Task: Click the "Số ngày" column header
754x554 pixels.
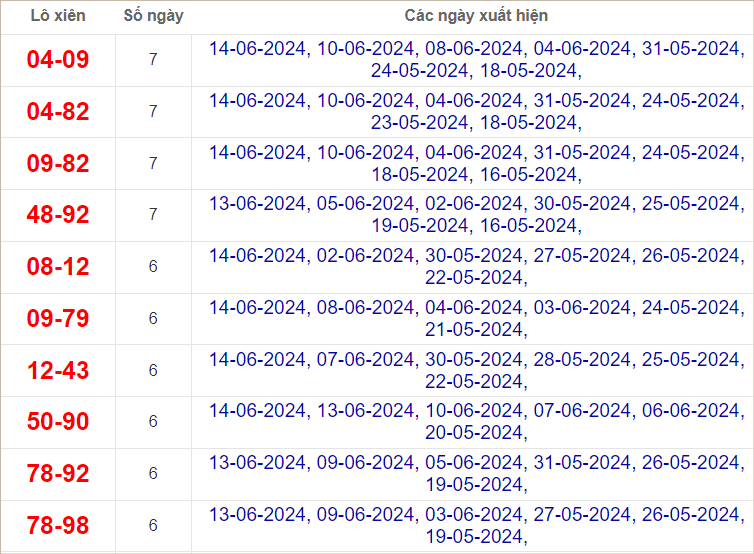Action: click(x=153, y=16)
